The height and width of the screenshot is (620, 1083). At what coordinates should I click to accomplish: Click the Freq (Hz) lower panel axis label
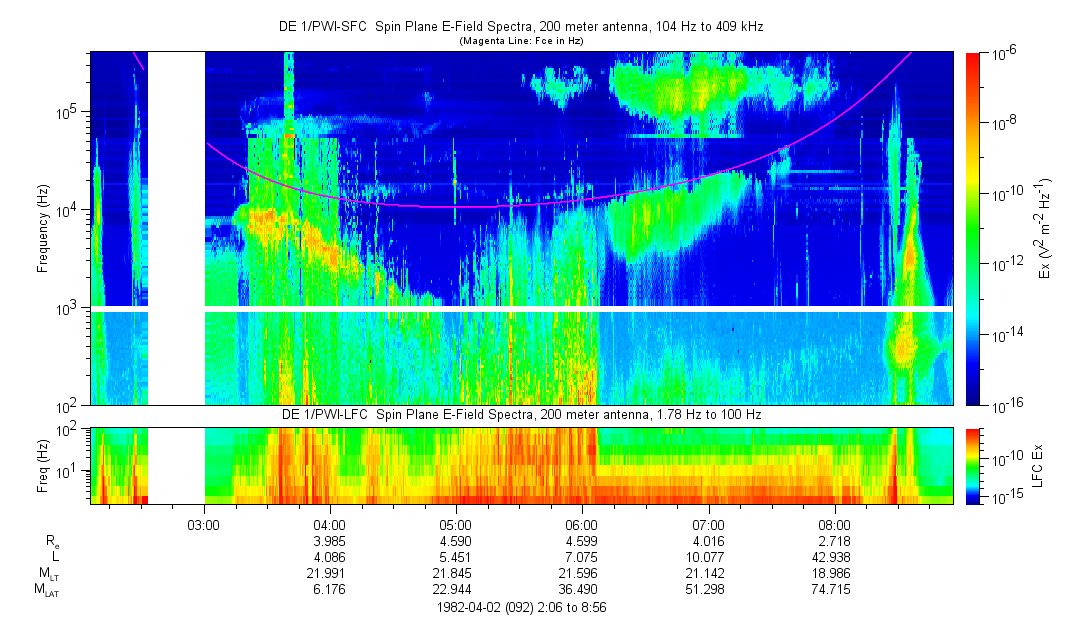tap(43, 465)
